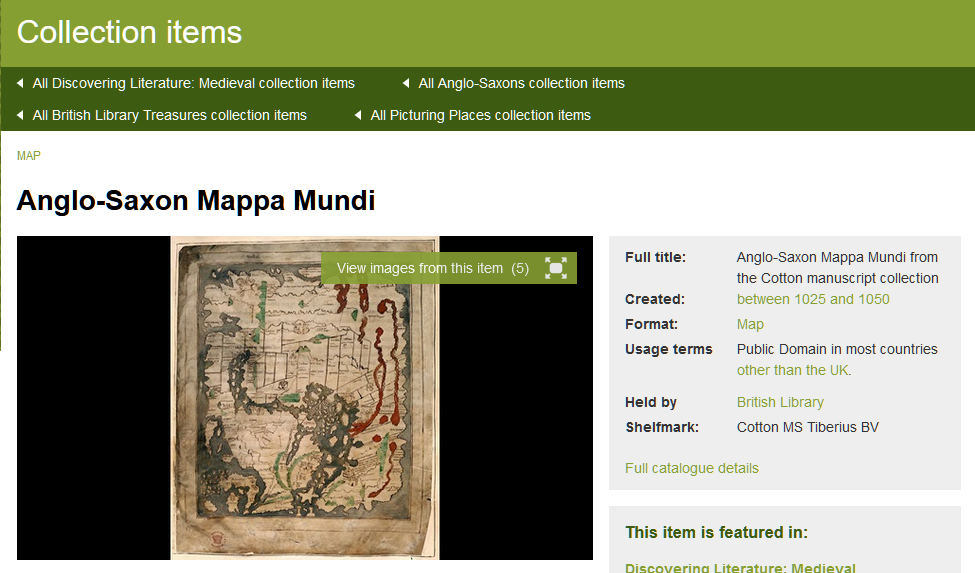Image resolution: width=975 pixels, height=573 pixels.
Task: Click the 'Shelfmark:' field label
Action: (662, 428)
